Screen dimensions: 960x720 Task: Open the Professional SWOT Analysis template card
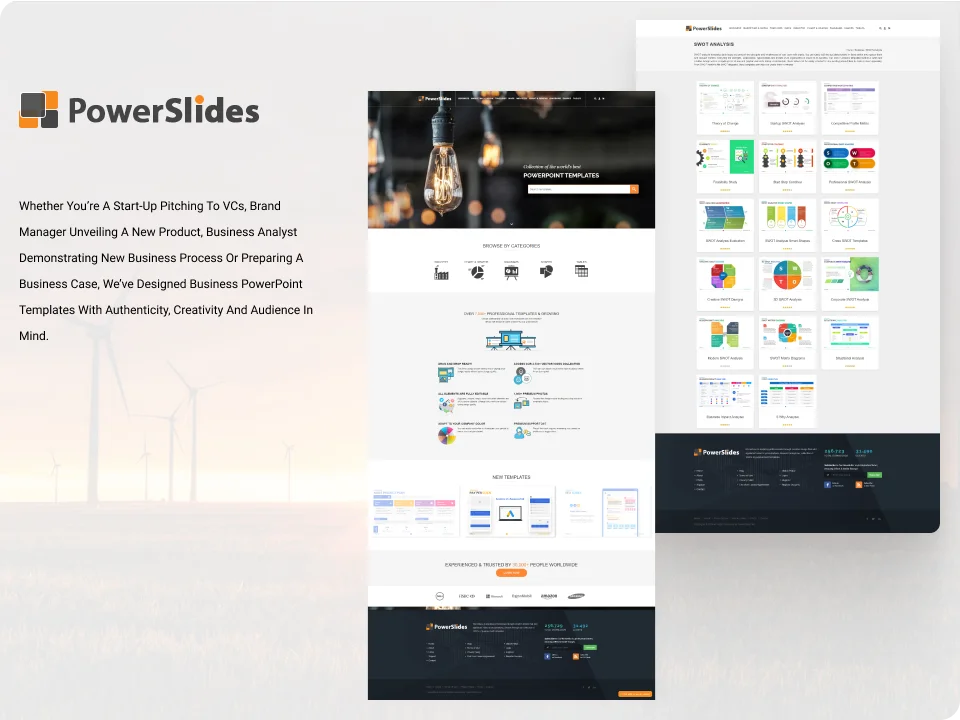(x=850, y=167)
